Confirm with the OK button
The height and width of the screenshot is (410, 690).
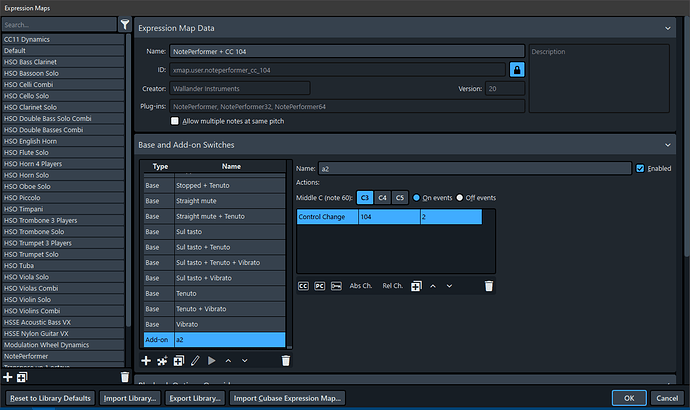pyautogui.click(x=629, y=398)
